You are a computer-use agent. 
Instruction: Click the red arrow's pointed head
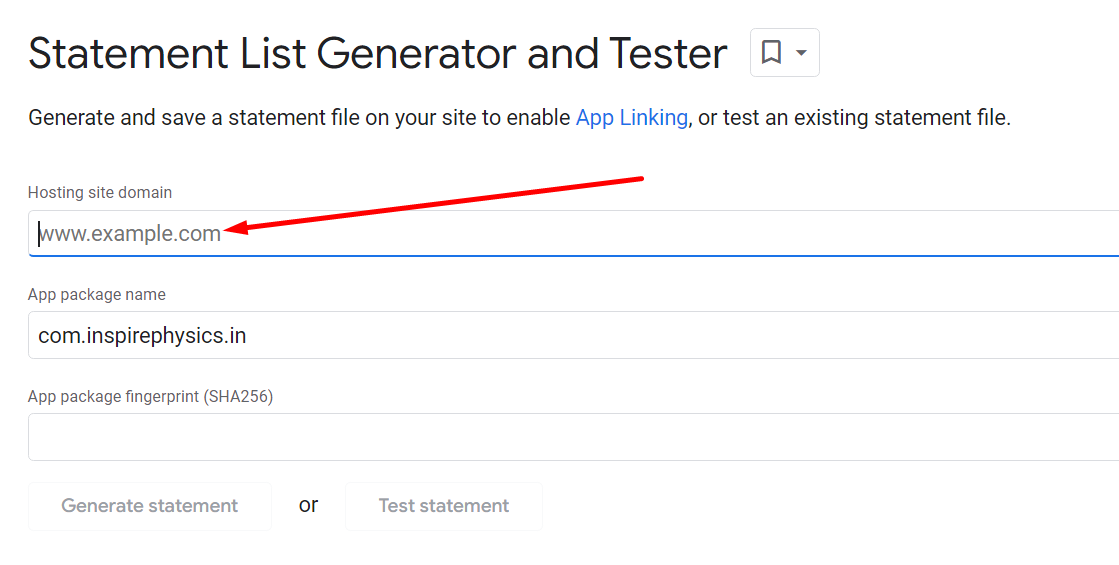[x=234, y=228]
